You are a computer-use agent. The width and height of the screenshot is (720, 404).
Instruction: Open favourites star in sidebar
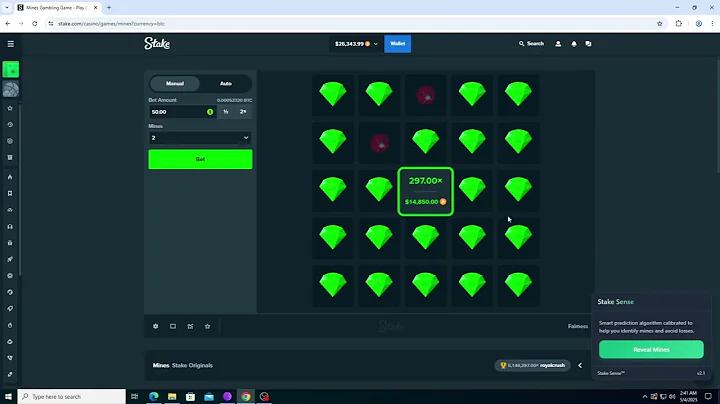(x=10, y=108)
